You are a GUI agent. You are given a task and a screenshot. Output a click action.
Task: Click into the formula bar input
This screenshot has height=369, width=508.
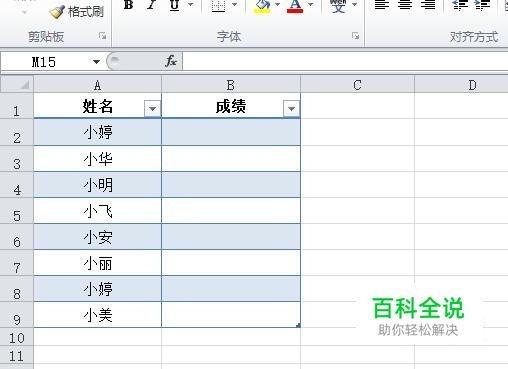coord(345,62)
